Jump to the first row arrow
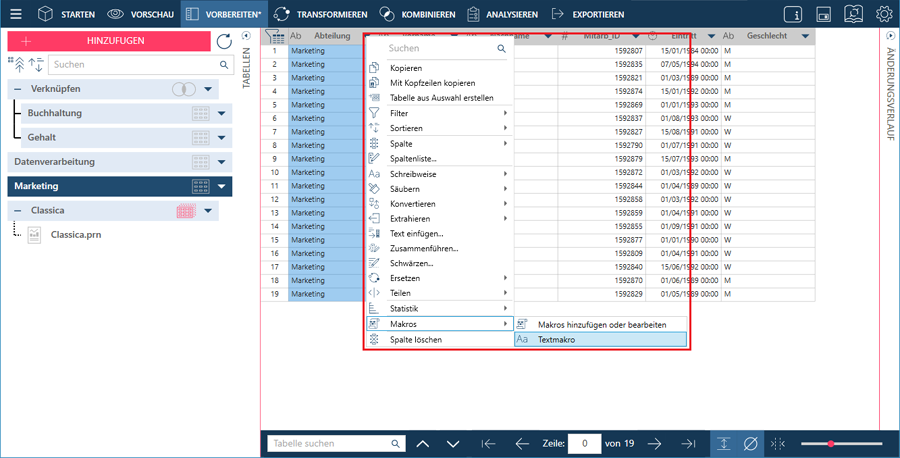 [x=488, y=443]
